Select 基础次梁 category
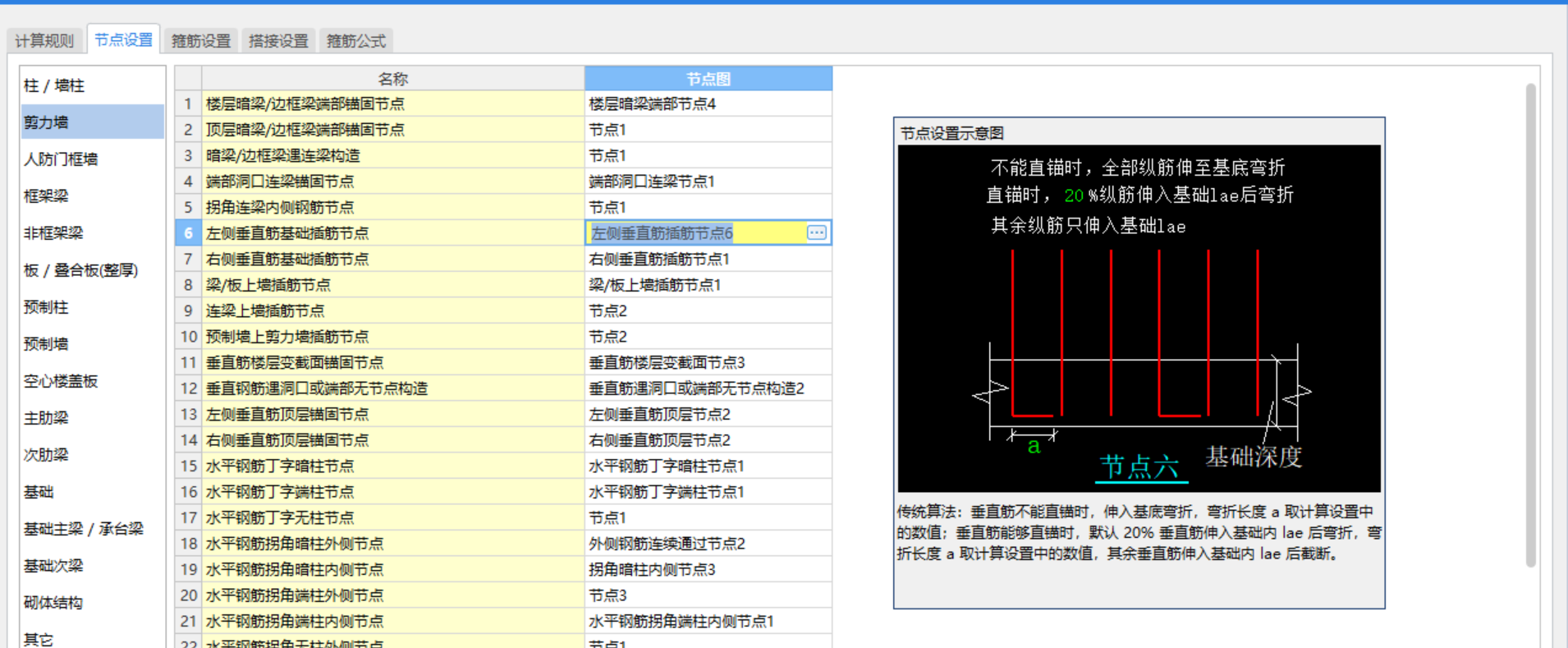Viewport: 1568px width, 648px height. pyautogui.click(x=92, y=566)
